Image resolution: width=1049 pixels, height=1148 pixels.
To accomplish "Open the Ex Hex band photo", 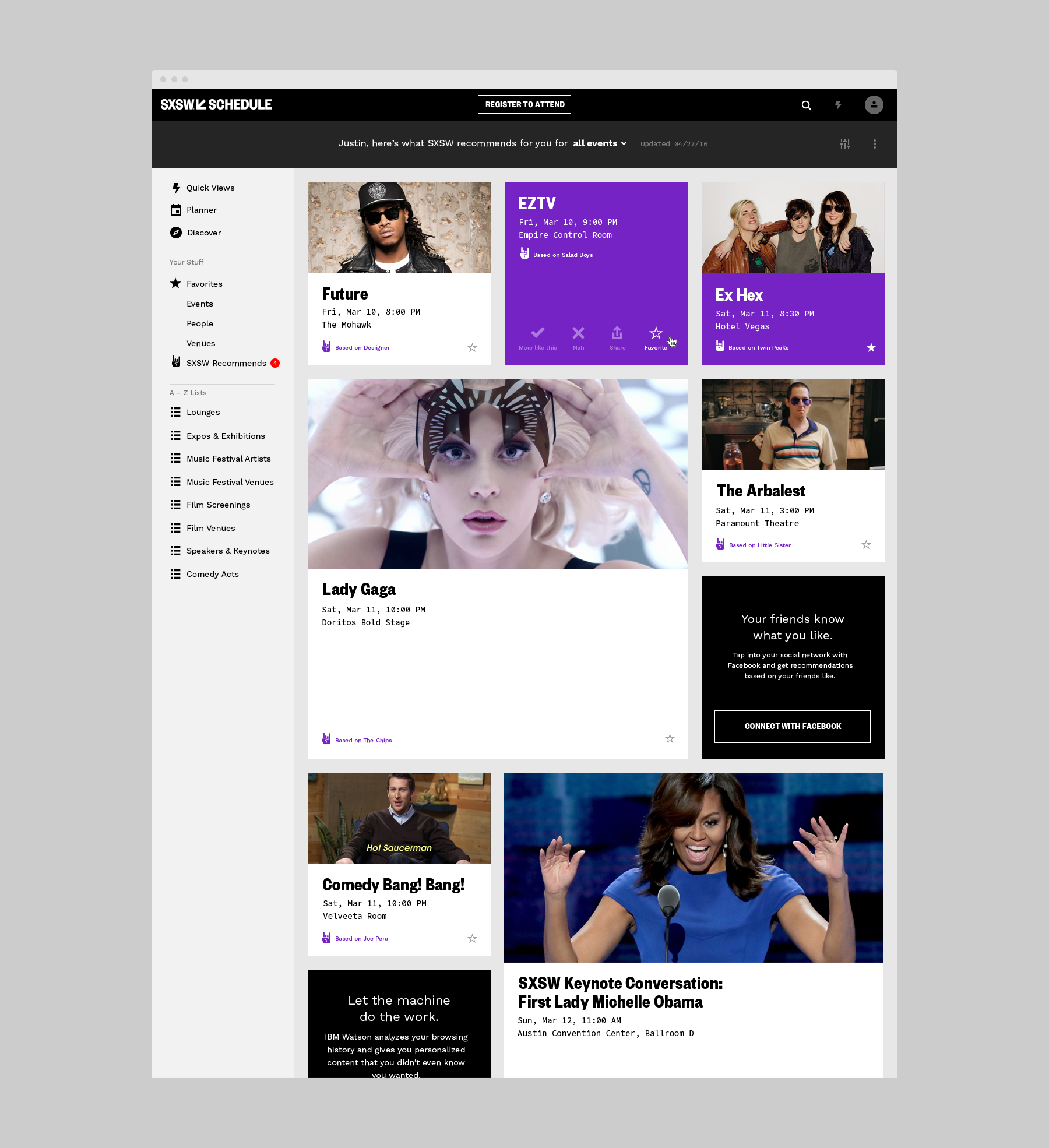I will [x=793, y=227].
